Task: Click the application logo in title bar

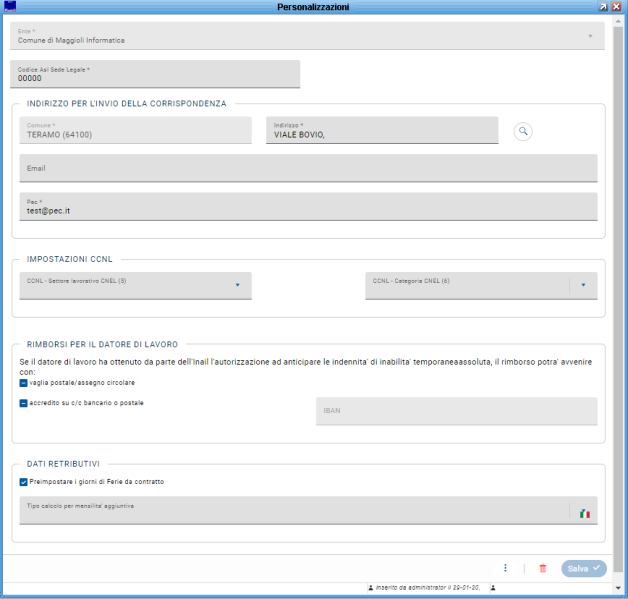Action: pos(10,6)
